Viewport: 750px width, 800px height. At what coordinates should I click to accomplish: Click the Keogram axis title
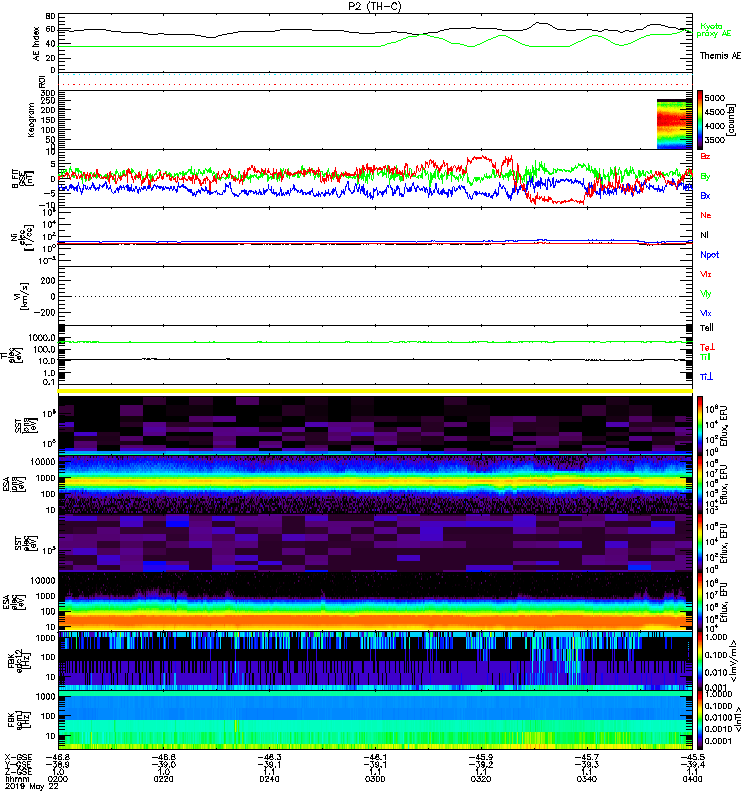[31, 120]
